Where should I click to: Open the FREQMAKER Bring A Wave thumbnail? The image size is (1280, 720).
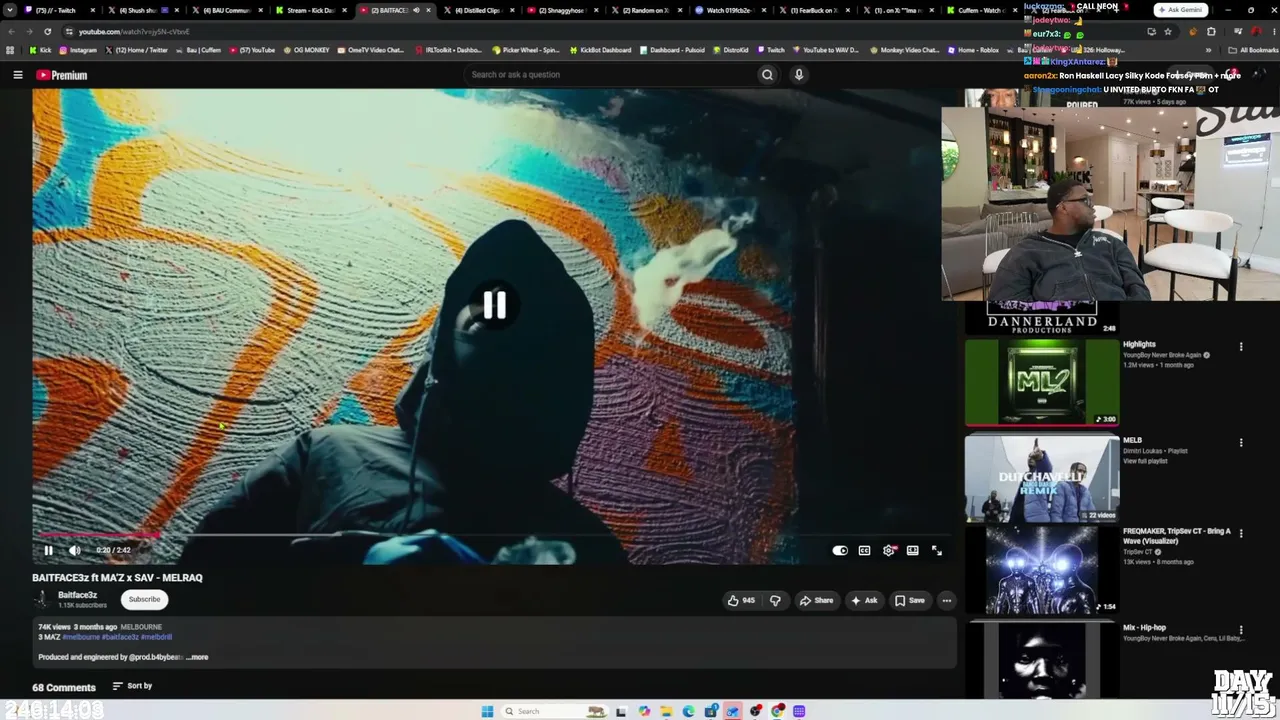[1042, 569]
